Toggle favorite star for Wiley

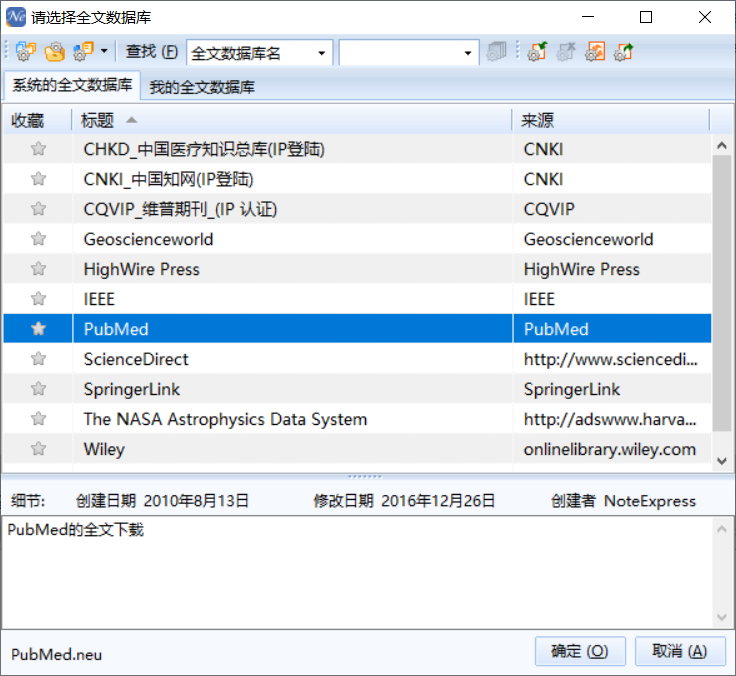point(38,449)
